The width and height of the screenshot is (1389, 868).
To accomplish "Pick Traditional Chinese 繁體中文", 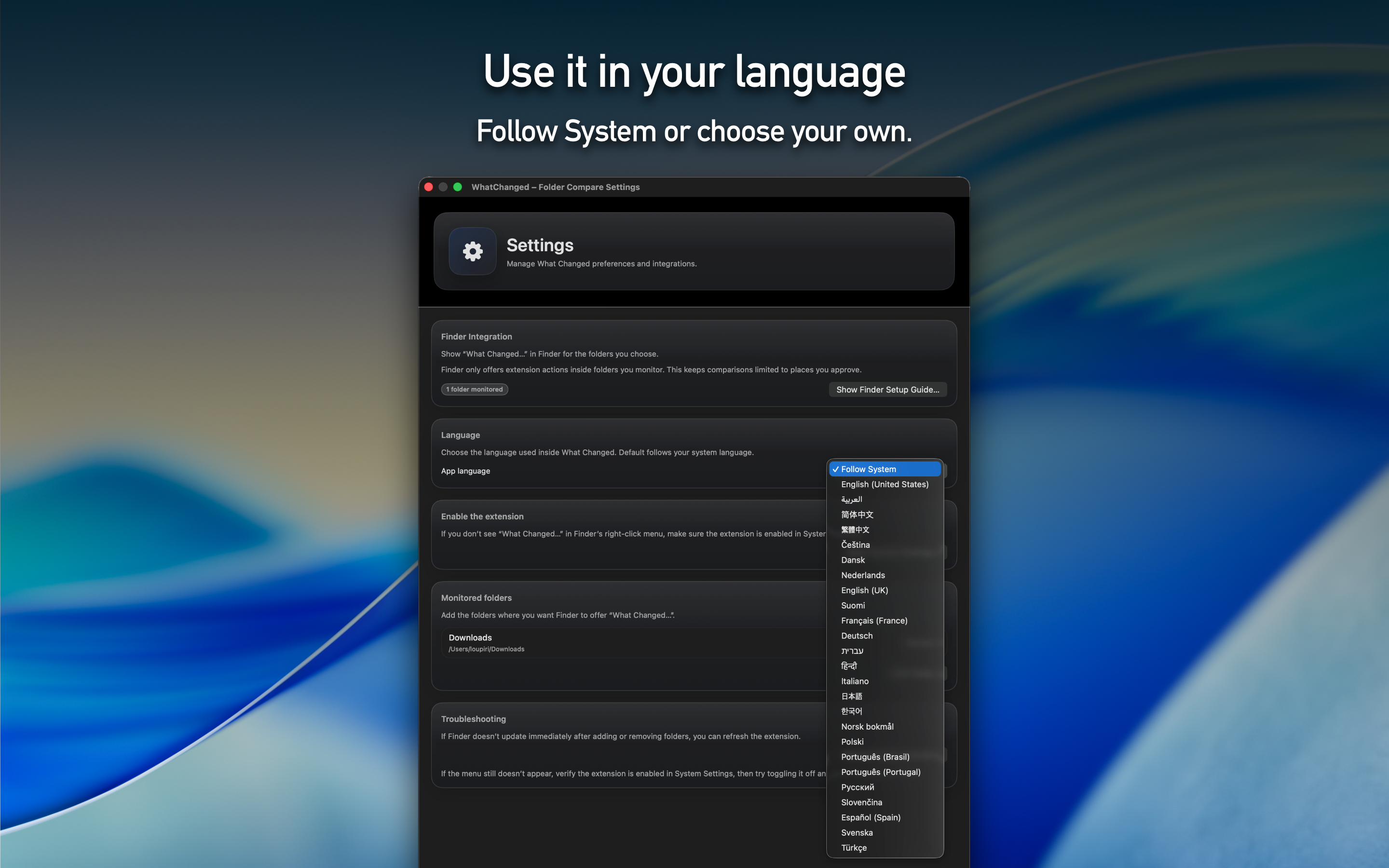I will pos(885,530).
